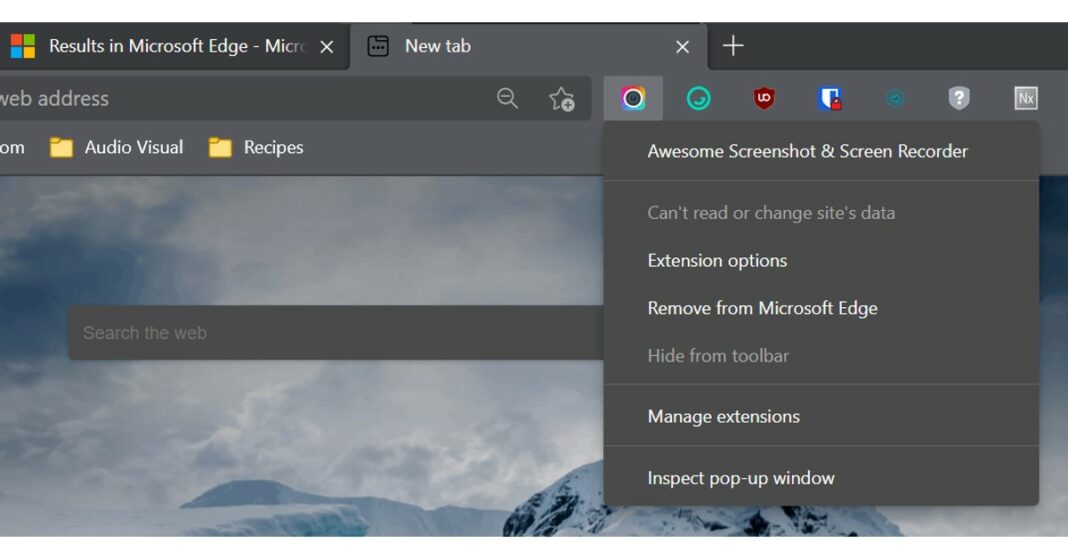Click the Awesome Screenshot extension icon
This screenshot has height=559, width=1068.
pos(633,99)
